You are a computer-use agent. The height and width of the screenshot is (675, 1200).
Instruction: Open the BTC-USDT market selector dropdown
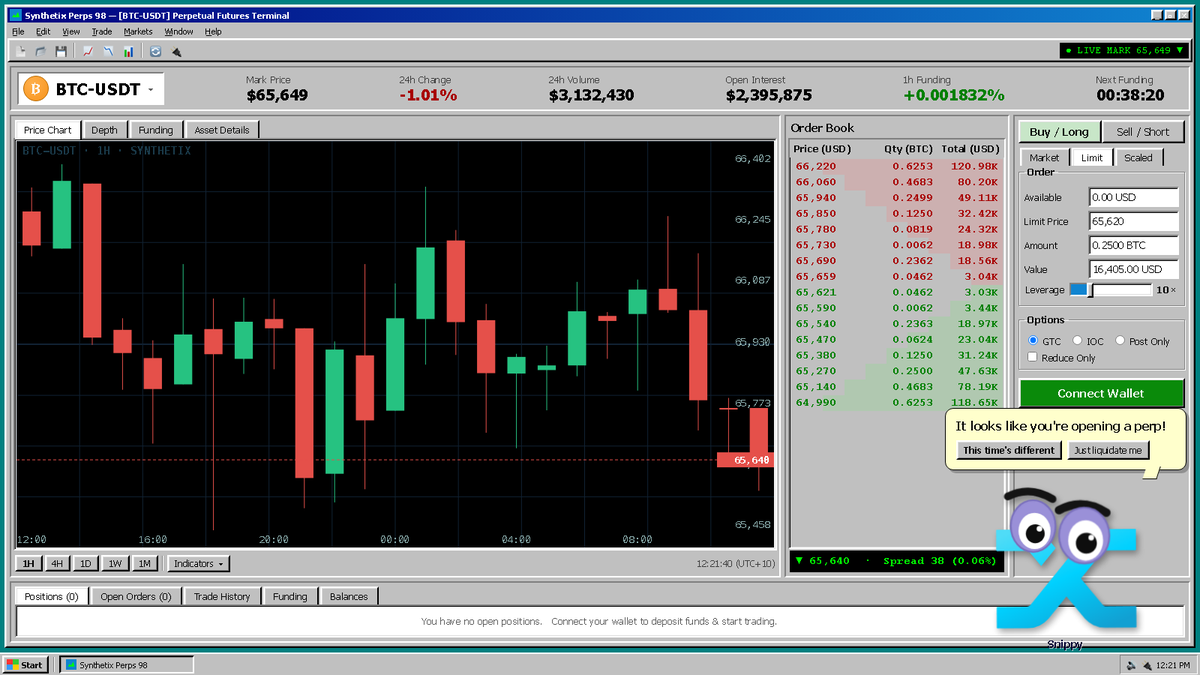[91, 89]
